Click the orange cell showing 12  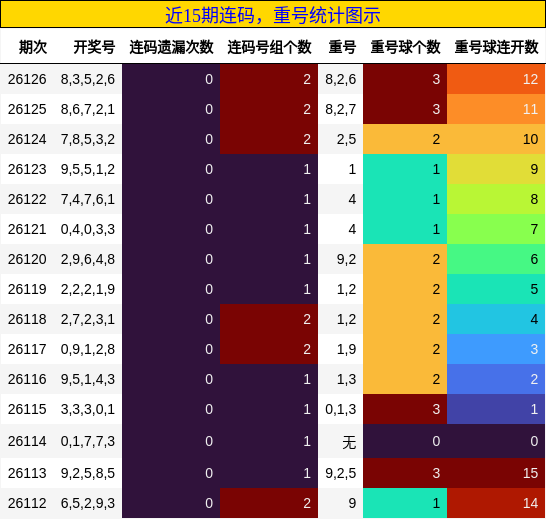[x=496, y=79]
